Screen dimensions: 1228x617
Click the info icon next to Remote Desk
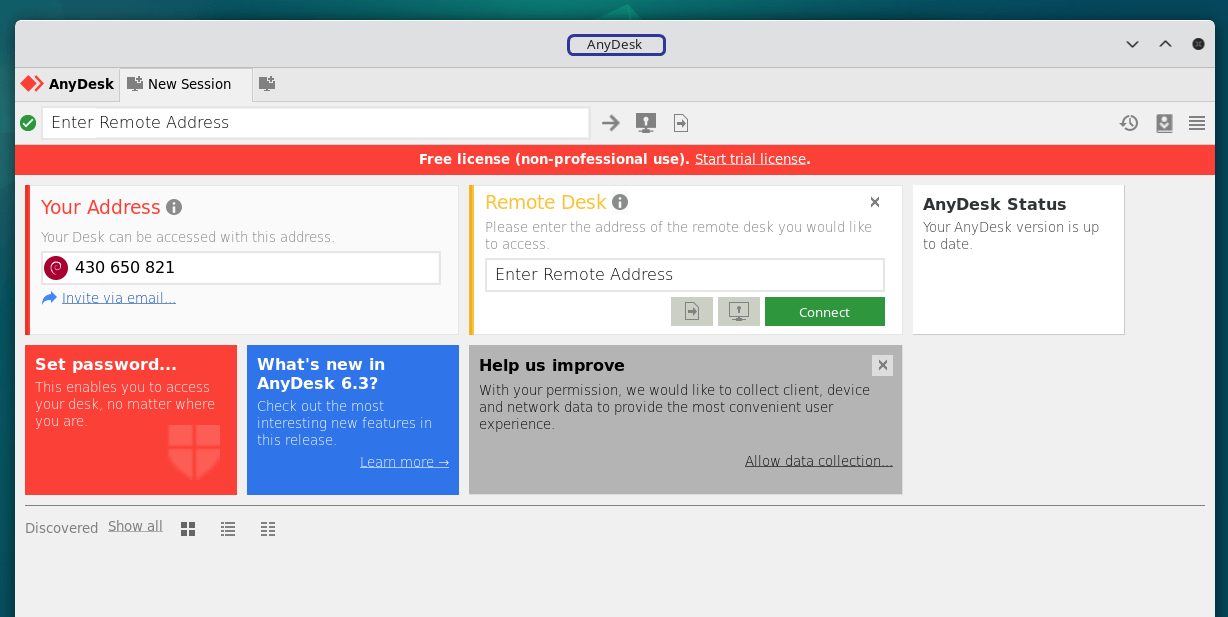tap(620, 202)
